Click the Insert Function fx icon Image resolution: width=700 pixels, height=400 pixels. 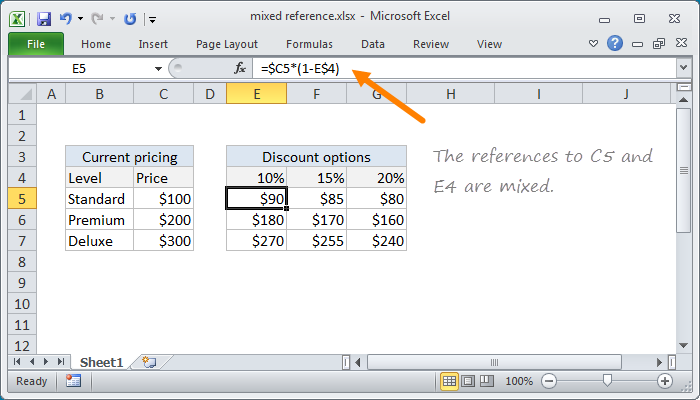240,67
